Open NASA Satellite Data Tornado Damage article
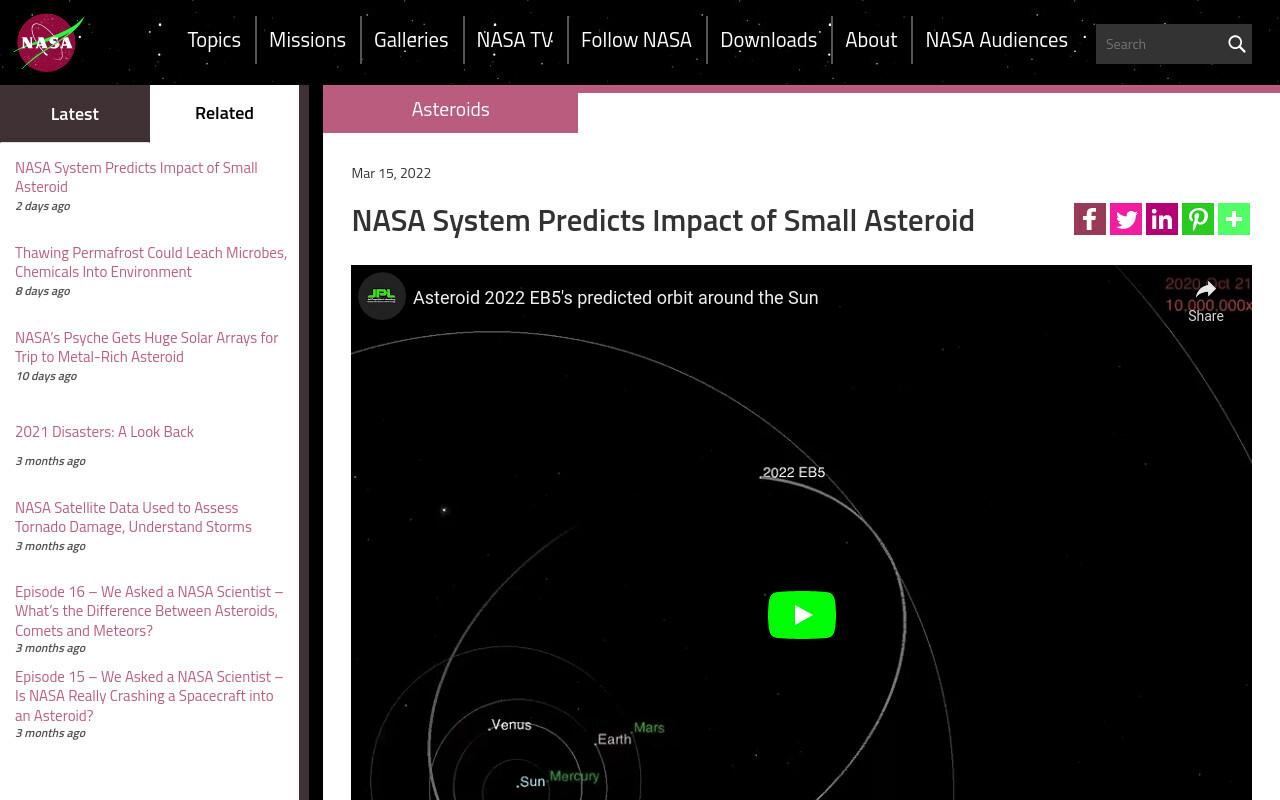This screenshot has height=800, width=1280. (x=133, y=517)
